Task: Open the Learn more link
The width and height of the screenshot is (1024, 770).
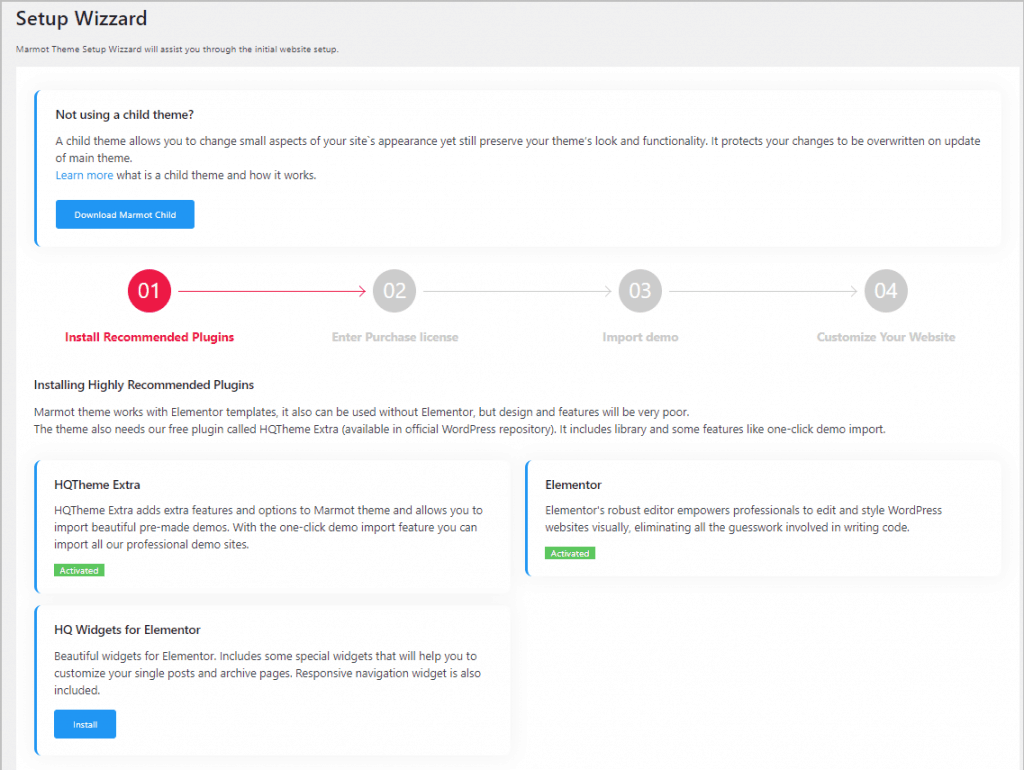Action: (x=84, y=176)
